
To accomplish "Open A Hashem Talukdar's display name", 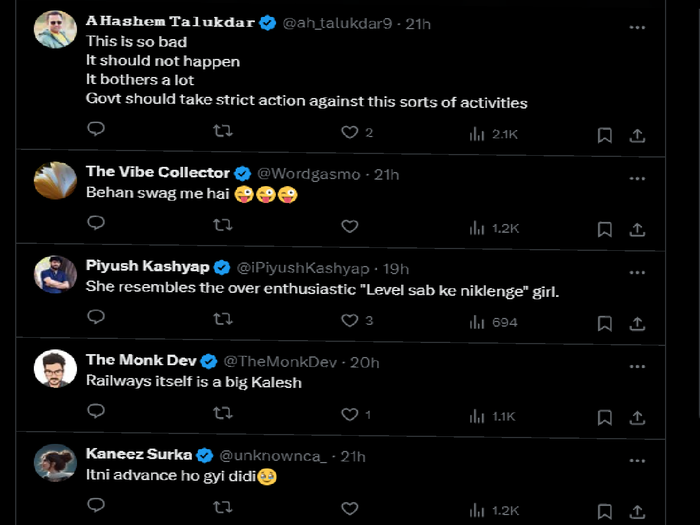I will tap(170, 21).
